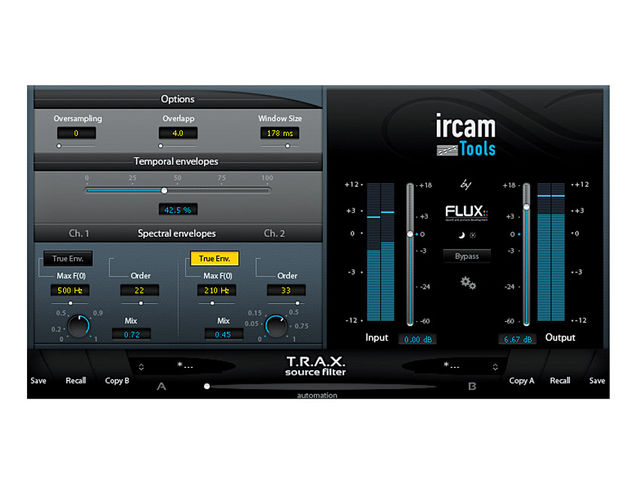Click the A/B automation morph slider
The width and height of the screenshot is (640, 480).
pos(322,386)
